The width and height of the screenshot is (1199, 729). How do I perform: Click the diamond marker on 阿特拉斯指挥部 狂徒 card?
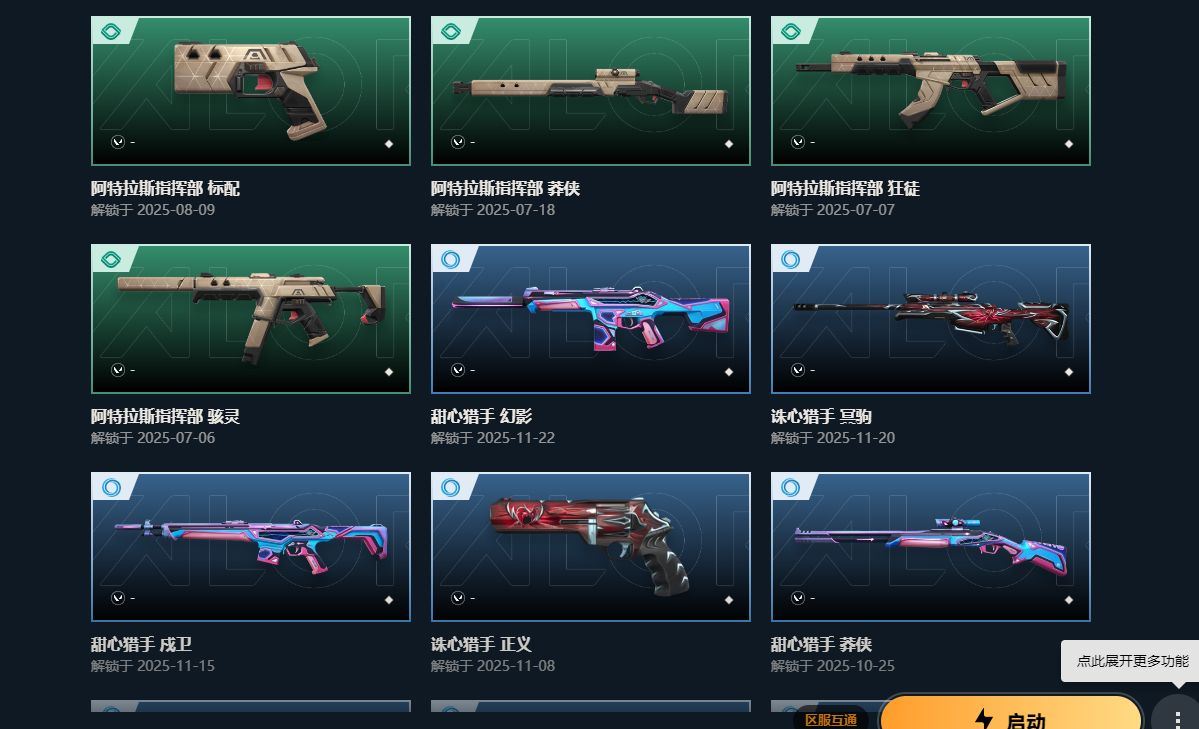(1068, 144)
